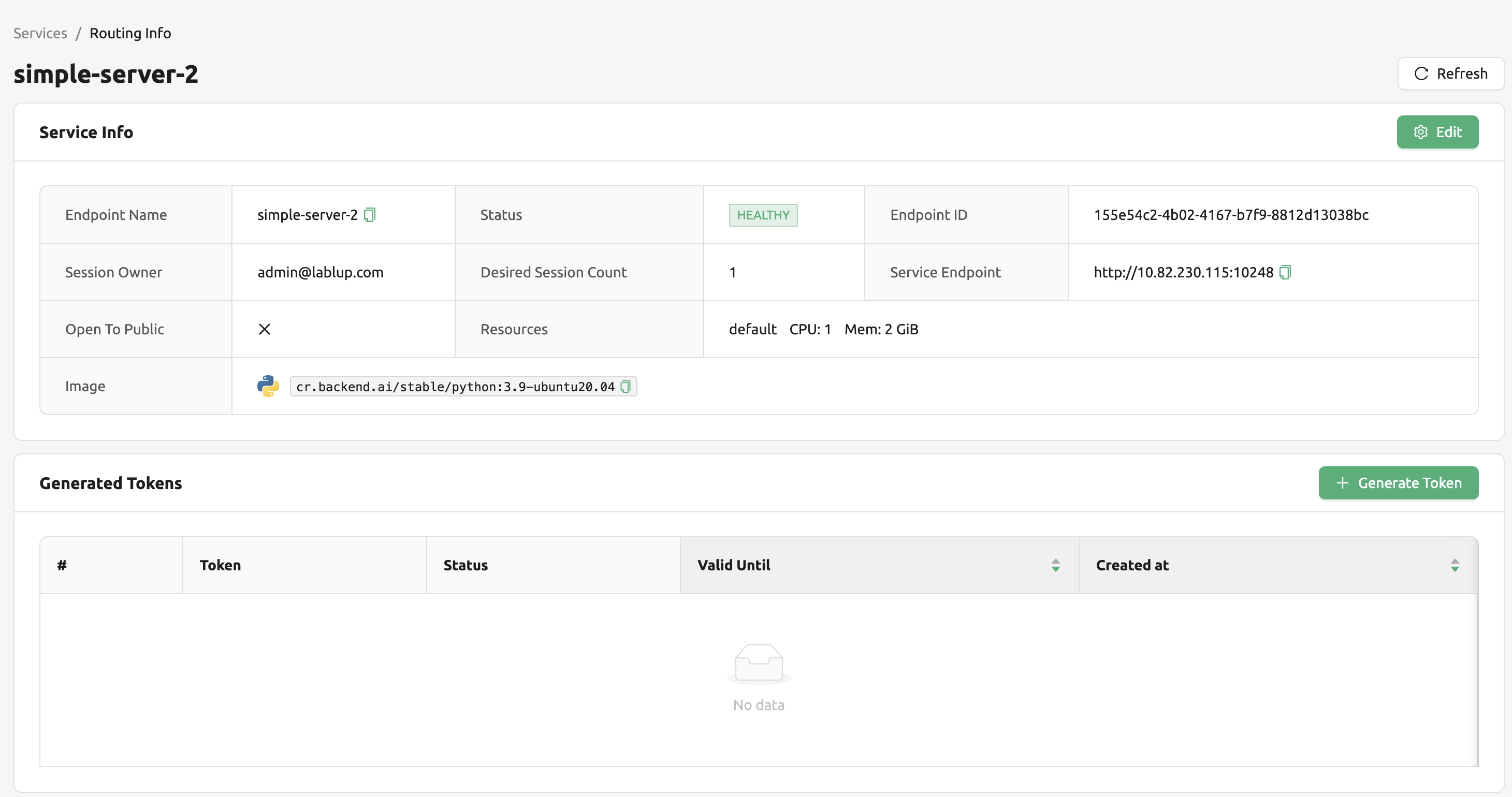The image size is (1512, 797).
Task: Sort tokens by the Created at arrows
Action: (1455, 565)
